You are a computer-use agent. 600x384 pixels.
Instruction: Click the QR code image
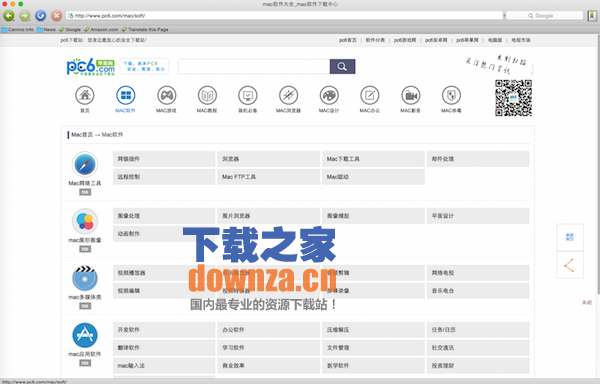pyautogui.click(x=514, y=98)
